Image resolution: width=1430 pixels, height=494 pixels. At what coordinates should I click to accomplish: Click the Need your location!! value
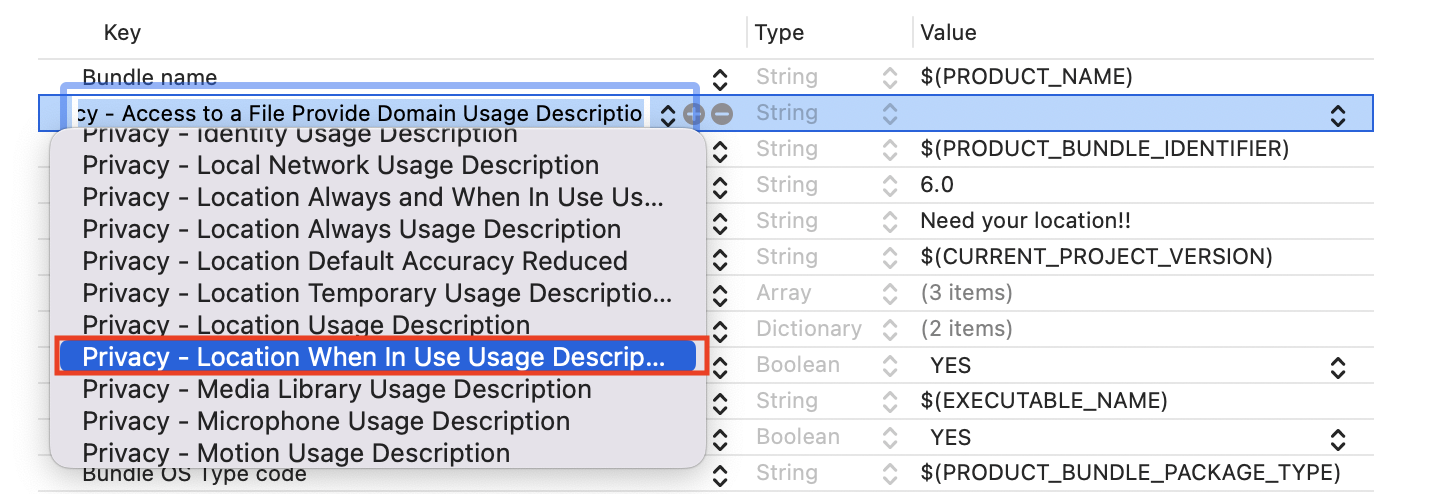pyautogui.click(x=1025, y=222)
